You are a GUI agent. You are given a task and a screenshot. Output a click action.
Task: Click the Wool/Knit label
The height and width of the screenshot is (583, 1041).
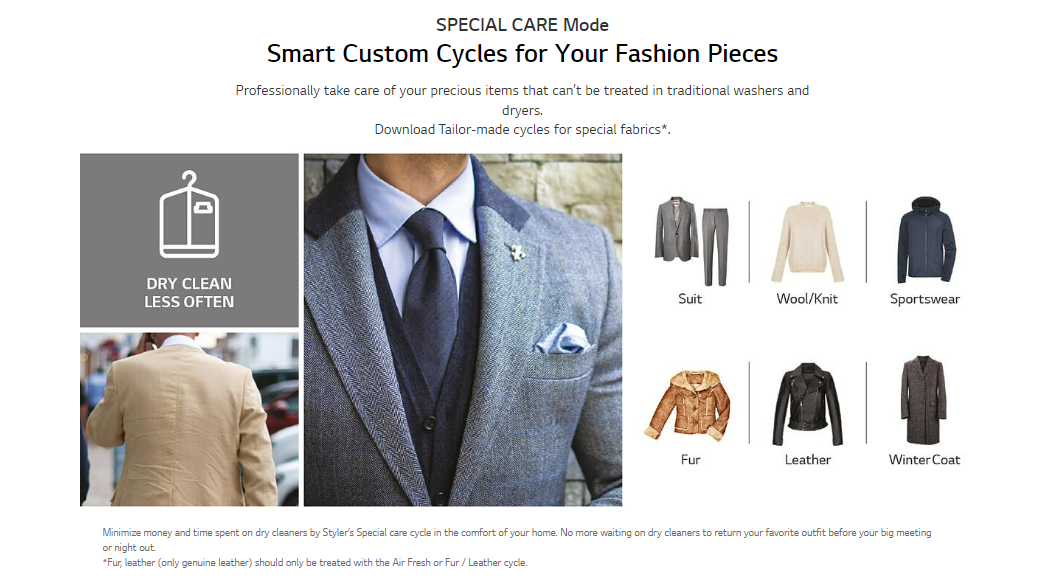807,299
